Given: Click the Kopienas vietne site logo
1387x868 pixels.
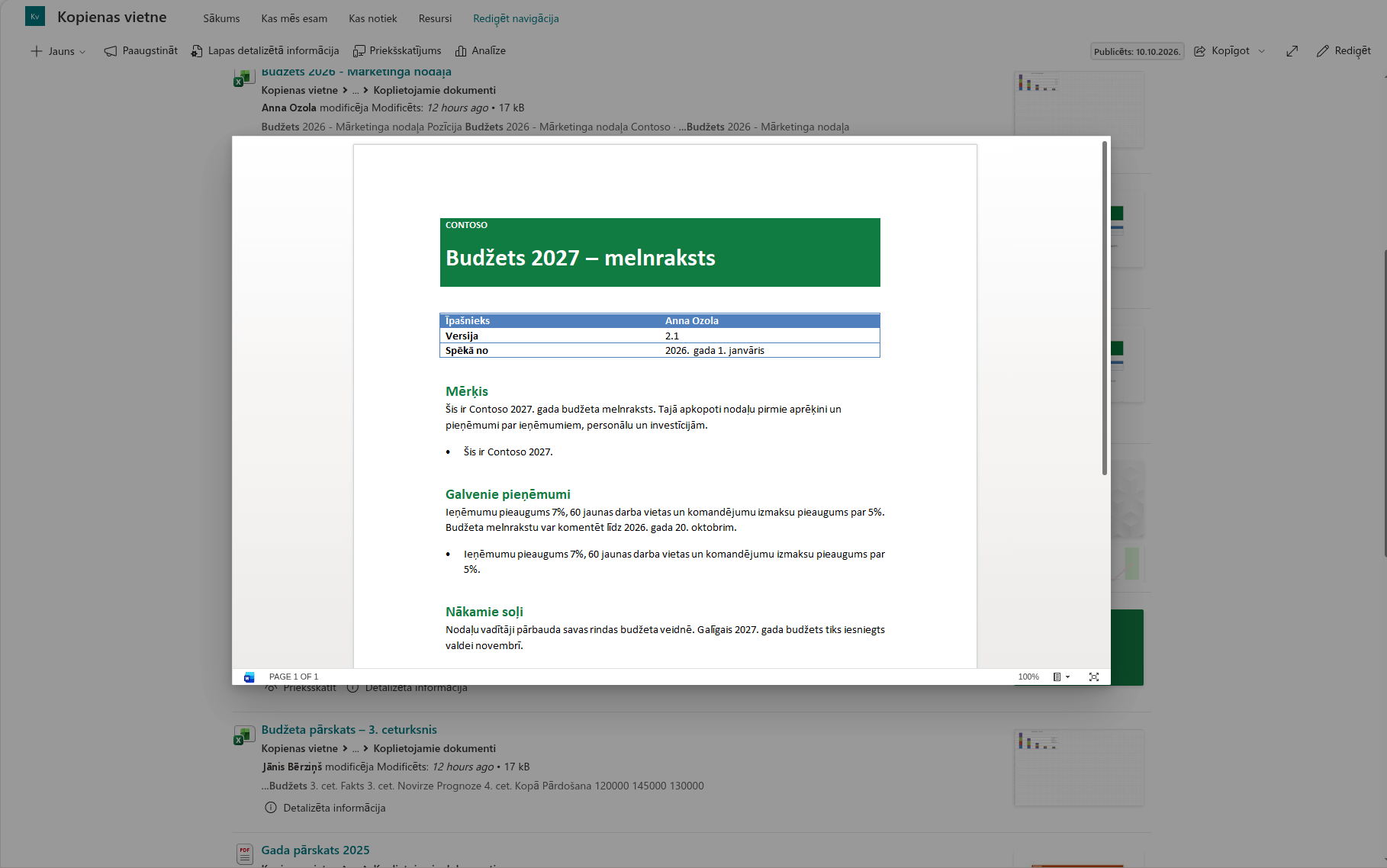Looking at the screenshot, I should click(x=35, y=17).
